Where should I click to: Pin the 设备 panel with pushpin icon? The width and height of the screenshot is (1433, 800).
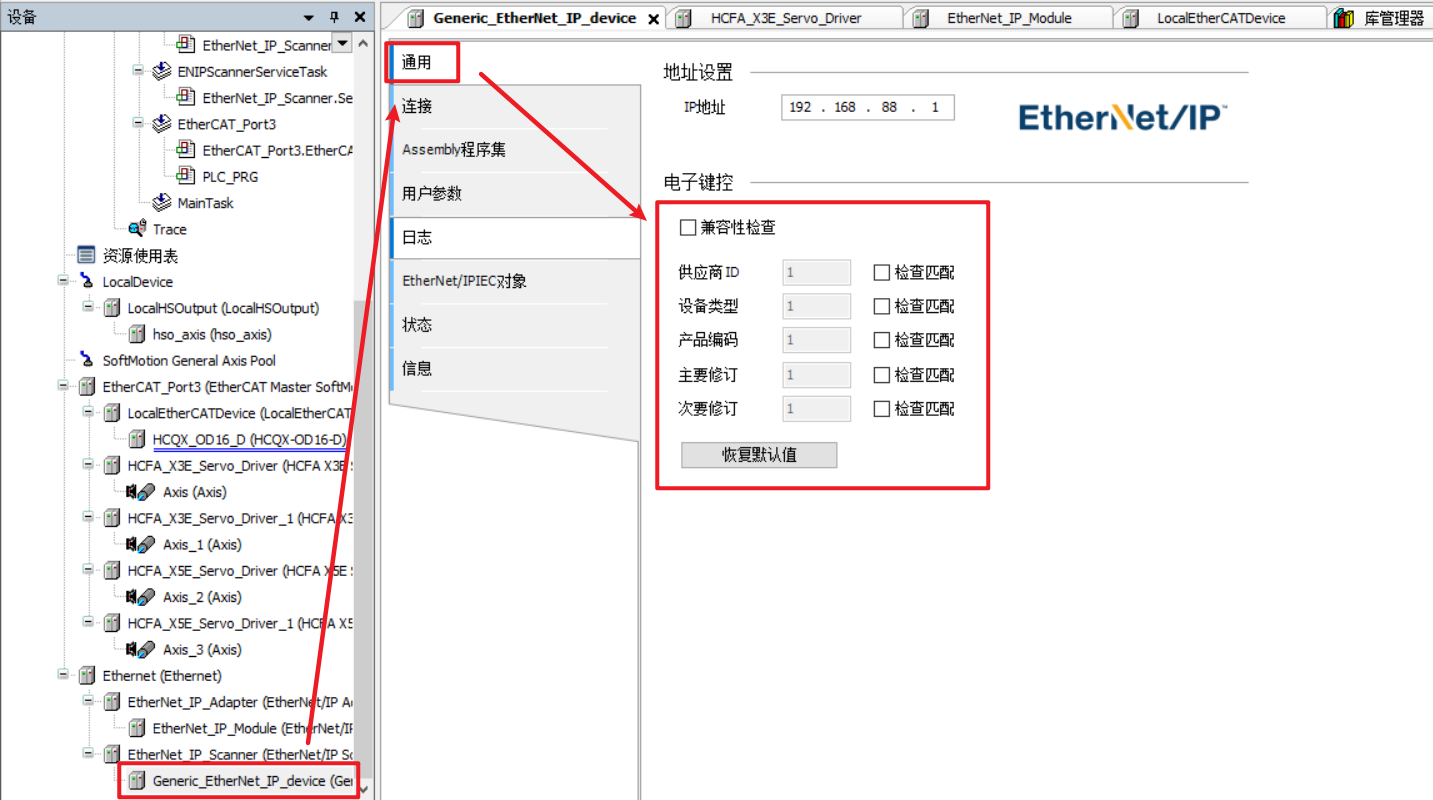click(334, 18)
